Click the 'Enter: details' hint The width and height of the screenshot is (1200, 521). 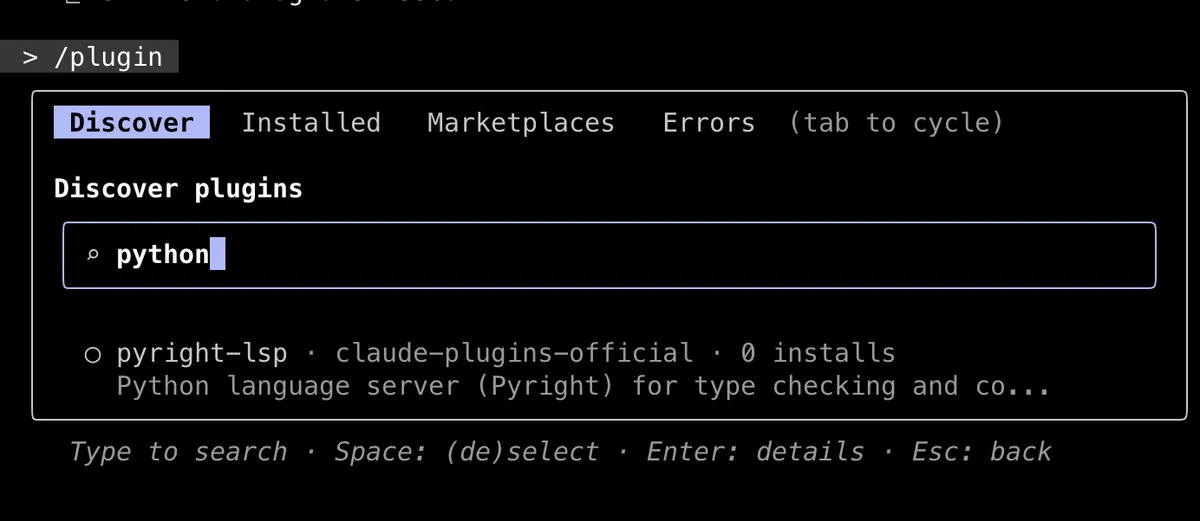coord(755,452)
